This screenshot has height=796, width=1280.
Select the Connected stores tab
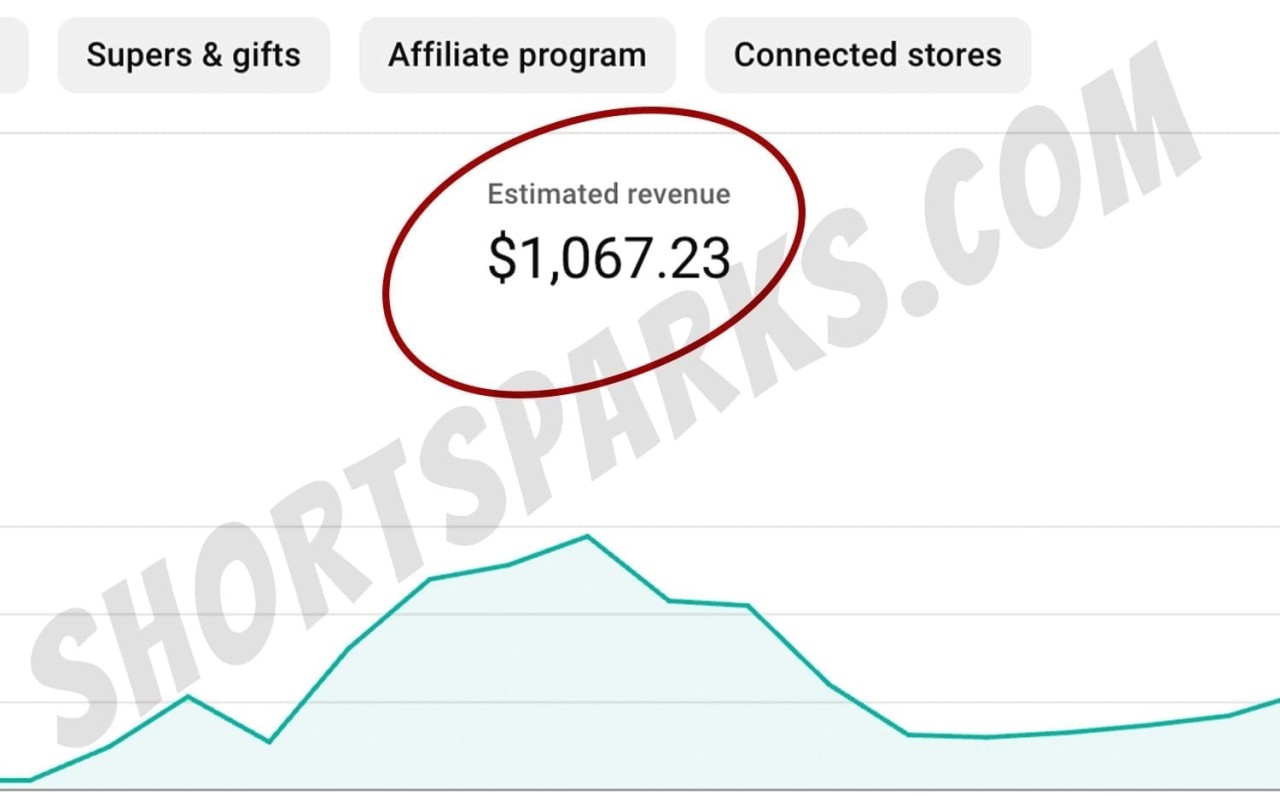[868, 55]
